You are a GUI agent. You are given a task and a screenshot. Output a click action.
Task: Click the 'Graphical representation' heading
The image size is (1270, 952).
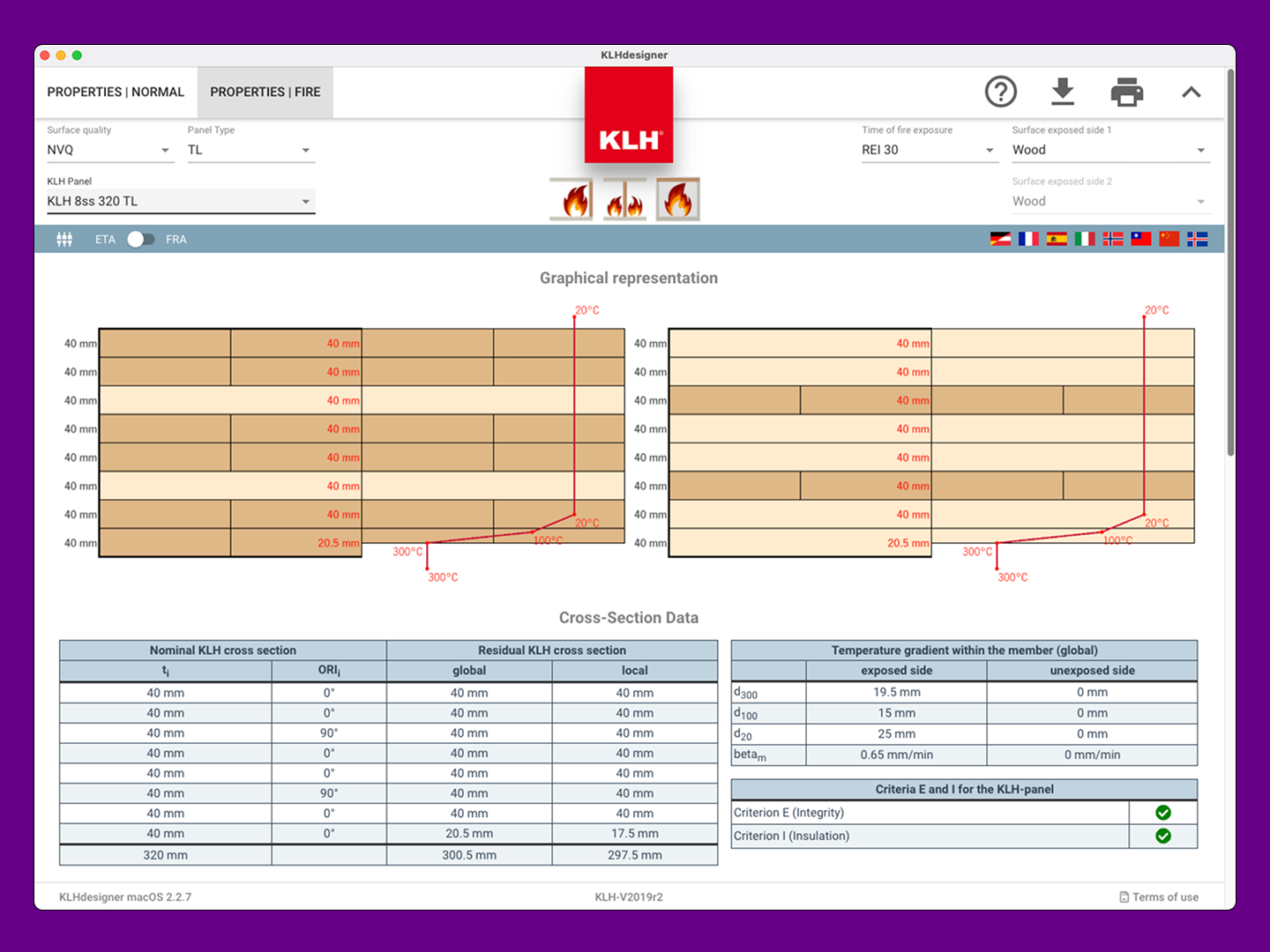click(629, 278)
